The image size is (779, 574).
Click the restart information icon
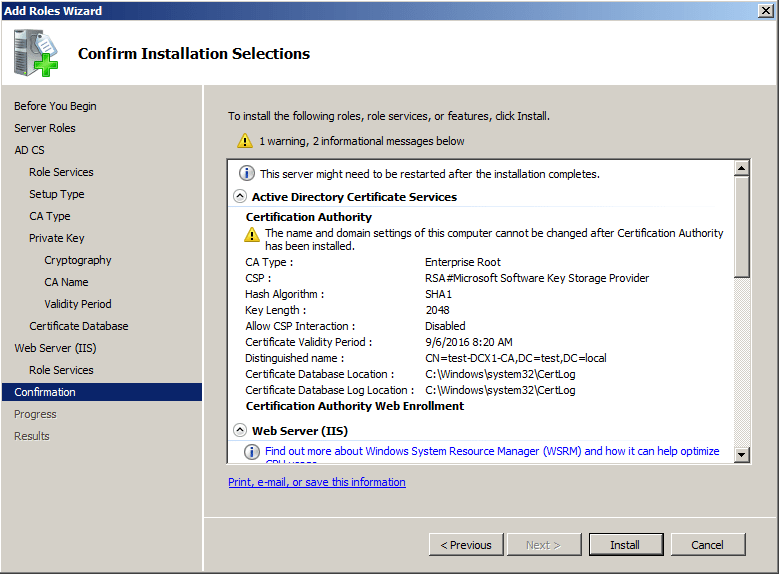(247, 173)
